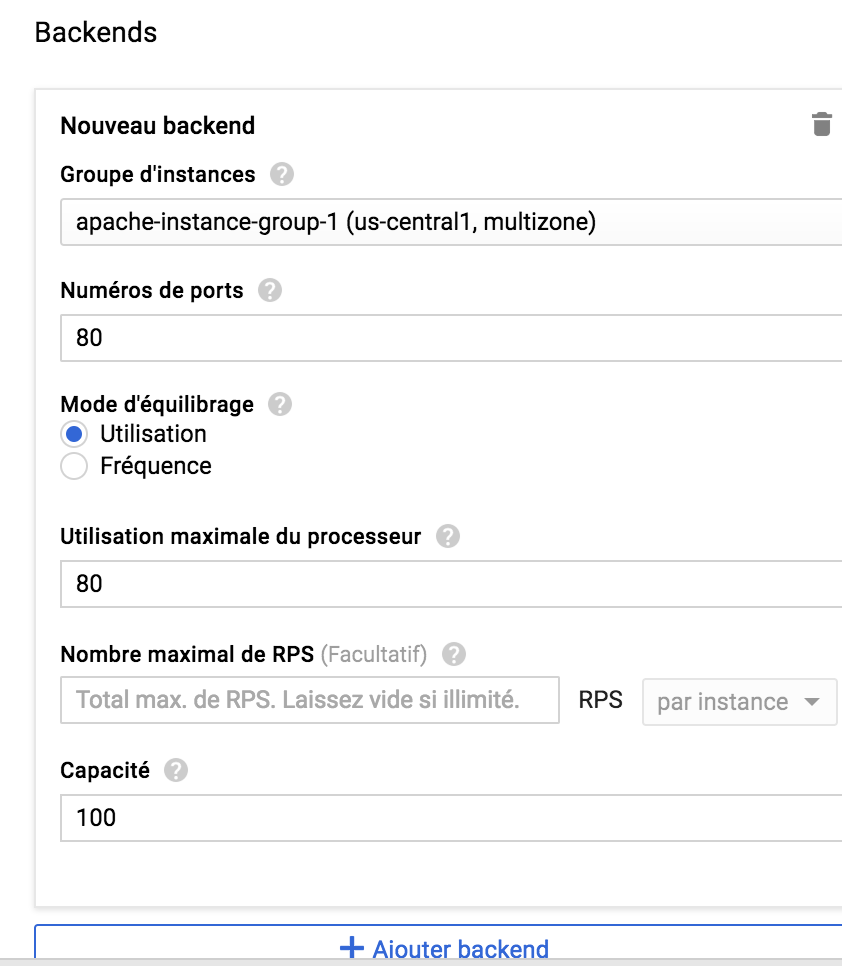Click the Backends page heading
The height and width of the screenshot is (966, 842).
tap(96, 32)
